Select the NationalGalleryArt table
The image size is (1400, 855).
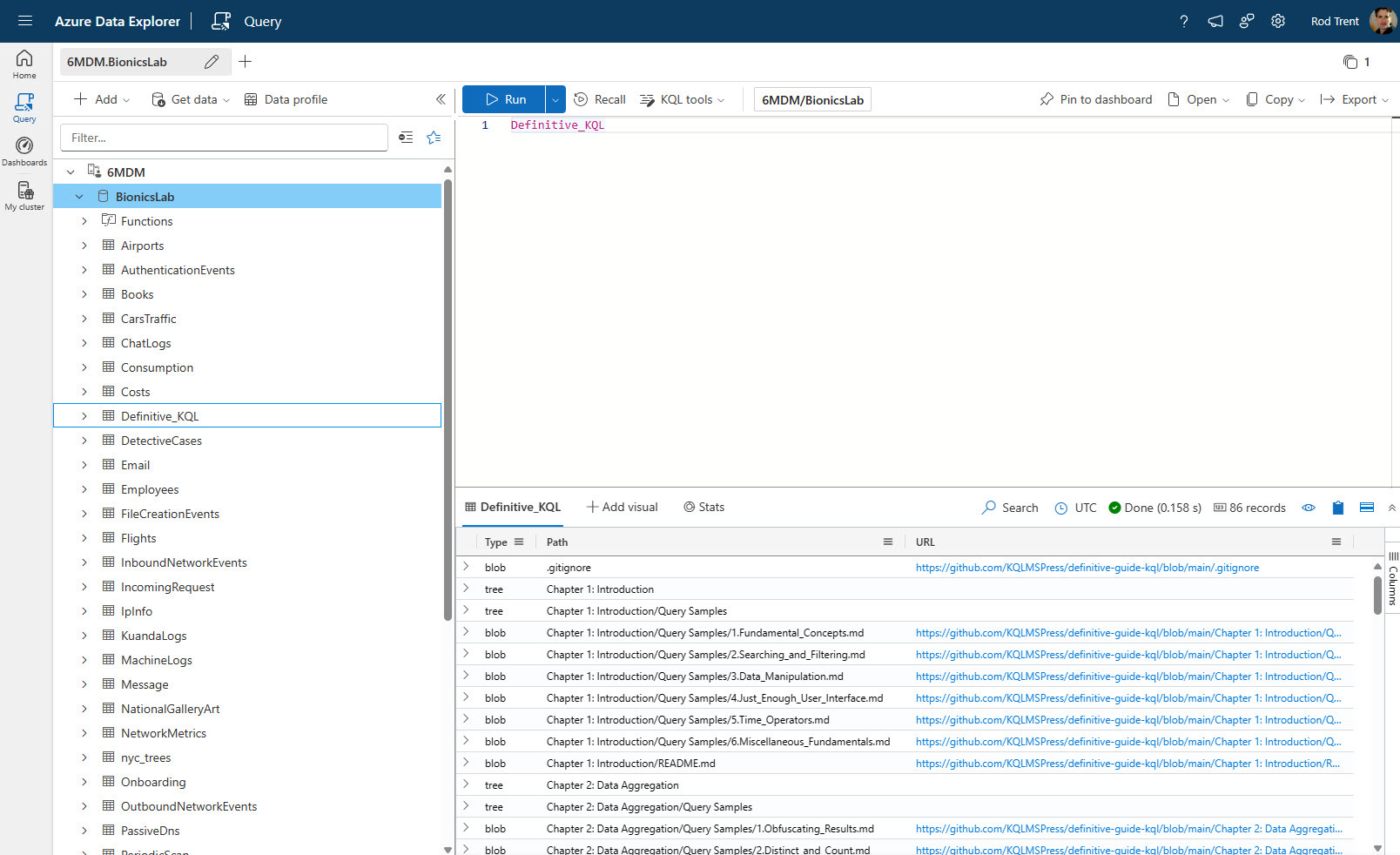click(x=170, y=709)
